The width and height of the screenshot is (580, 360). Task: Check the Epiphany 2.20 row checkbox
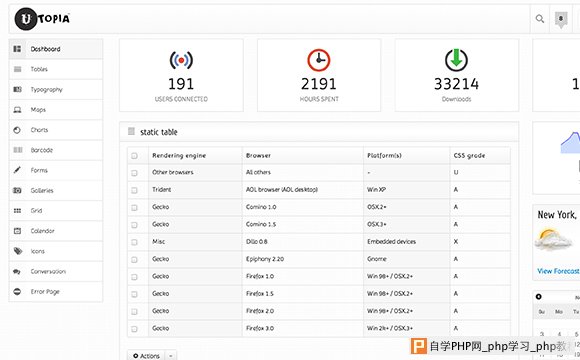click(x=134, y=259)
